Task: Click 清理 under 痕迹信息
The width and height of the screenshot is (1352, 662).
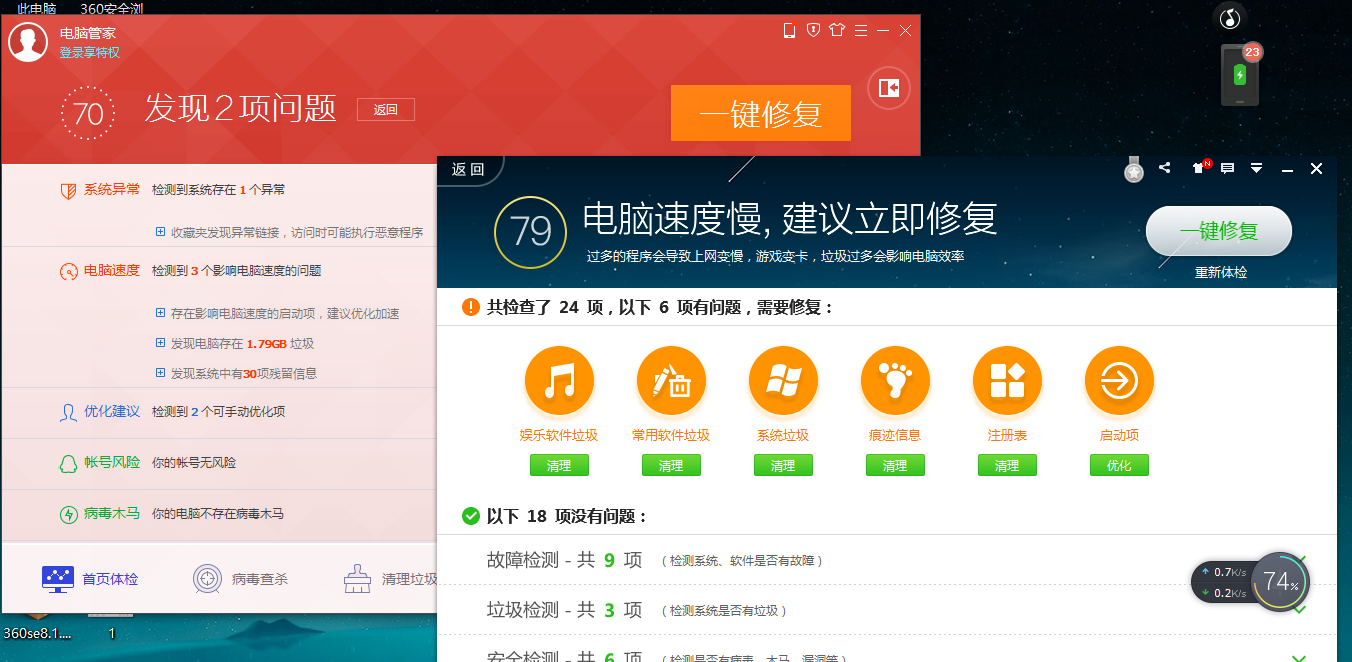Action: [x=895, y=465]
